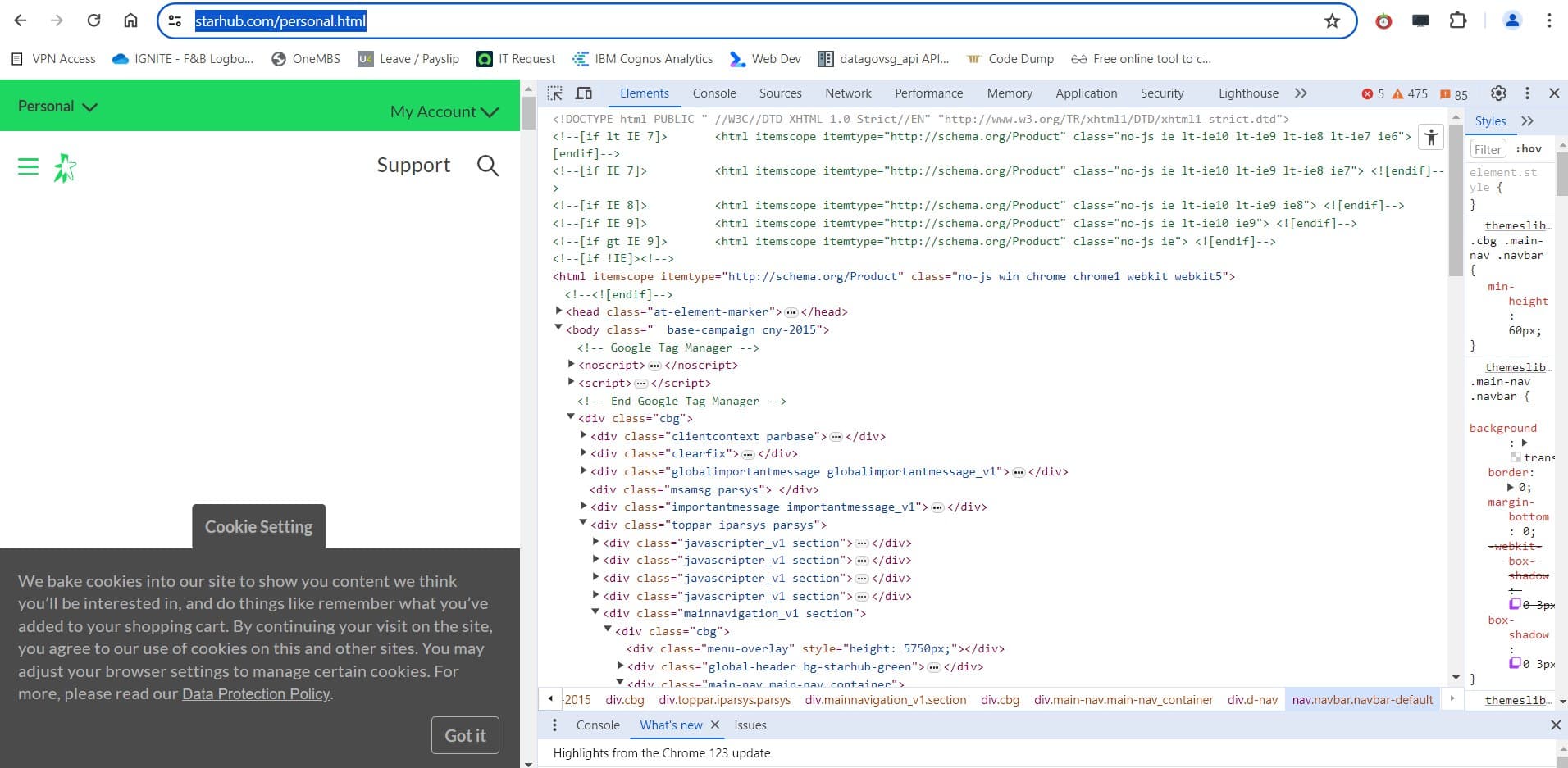Select div.main-nav.main-nav_container breadcrumb
Image resolution: width=1568 pixels, height=768 pixels.
click(x=1124, y=700)
